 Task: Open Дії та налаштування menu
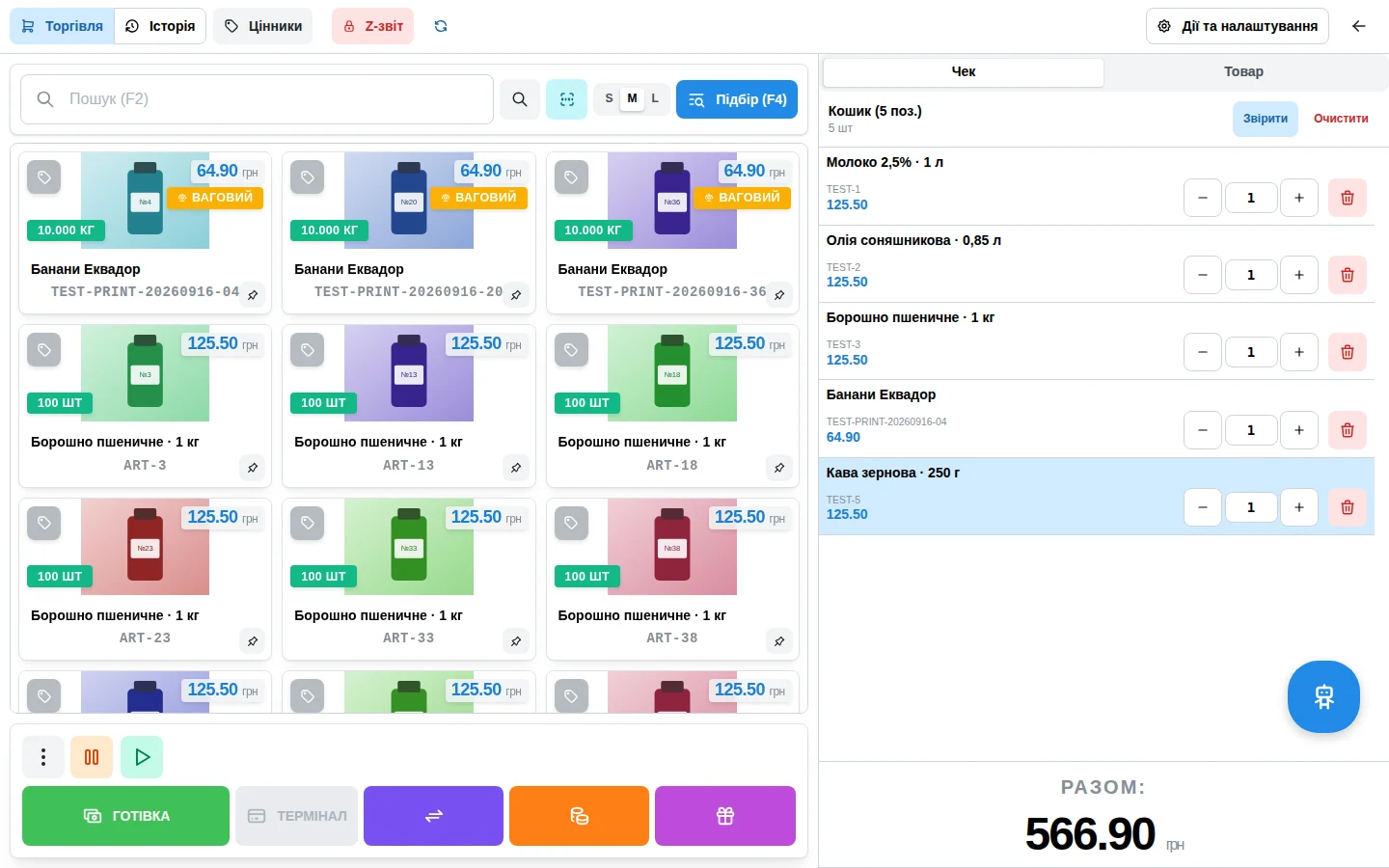[1238, 26]
